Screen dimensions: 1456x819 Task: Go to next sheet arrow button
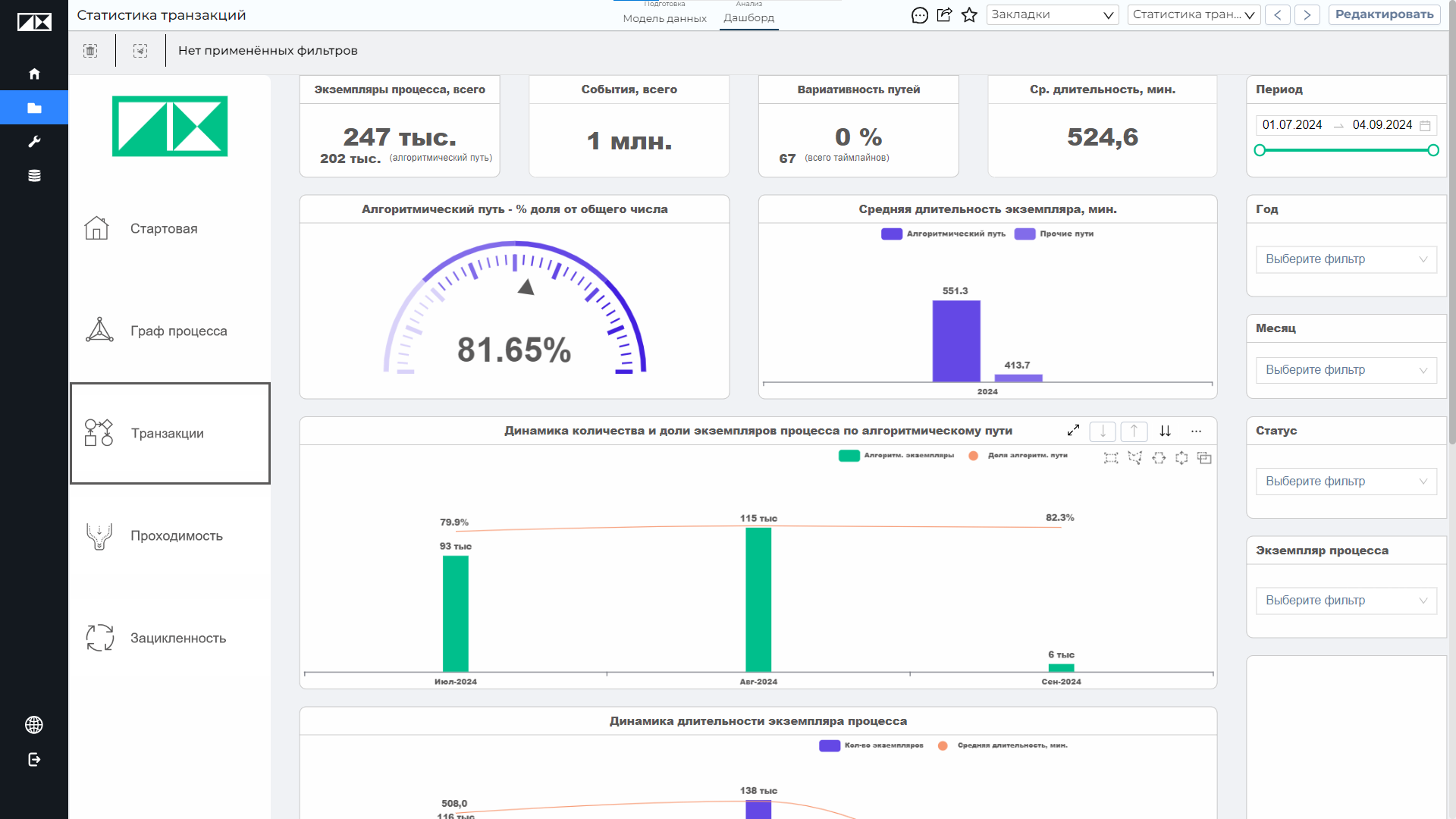(1307, 14)
